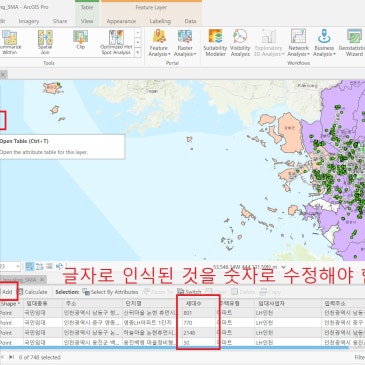Image resolution: width=365 pixels, height=365 pixels.
Task: Expand the Raster Analysis dropdown
Action: (x=185, y=42)
